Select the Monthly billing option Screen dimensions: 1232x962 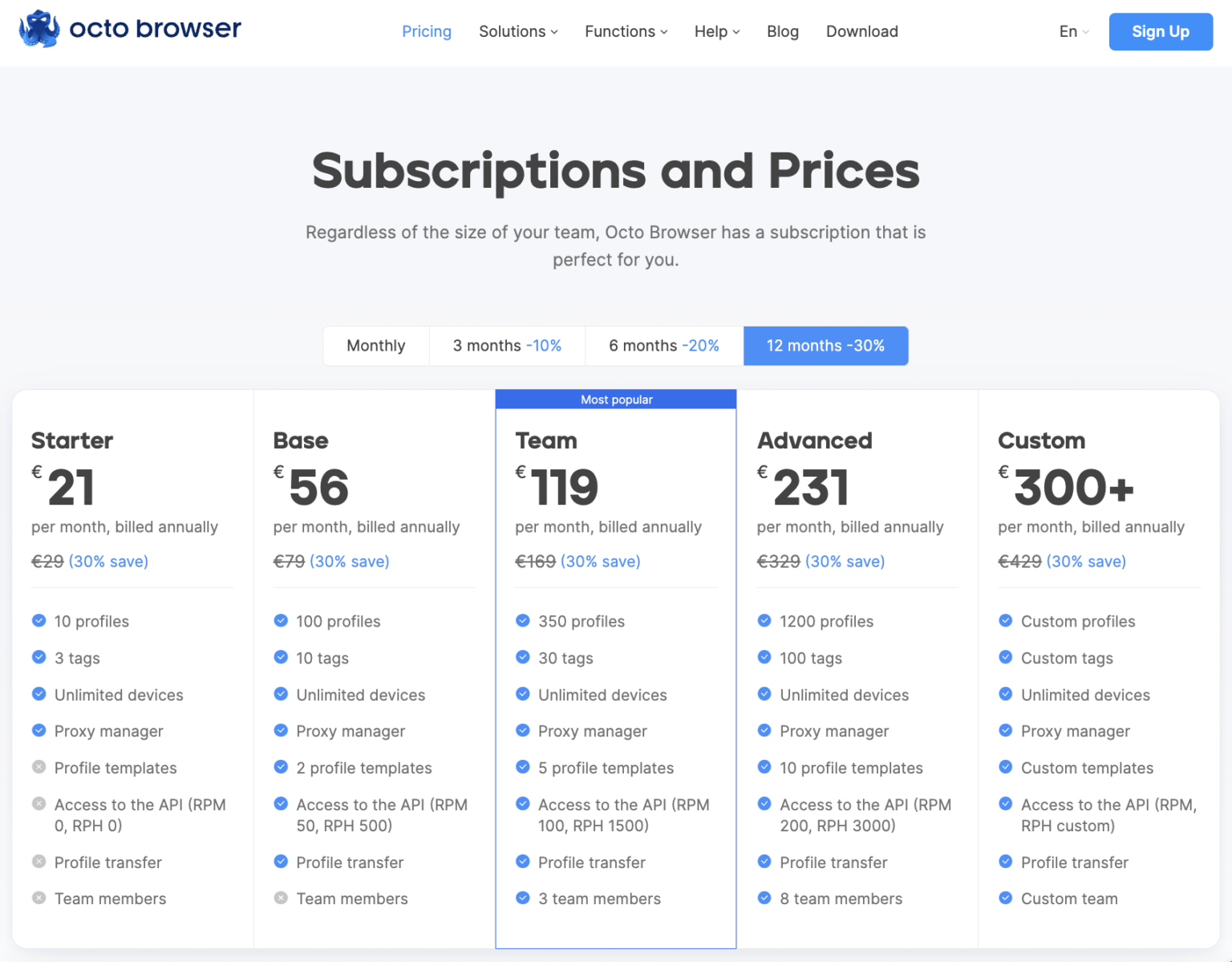click(375, 346)
